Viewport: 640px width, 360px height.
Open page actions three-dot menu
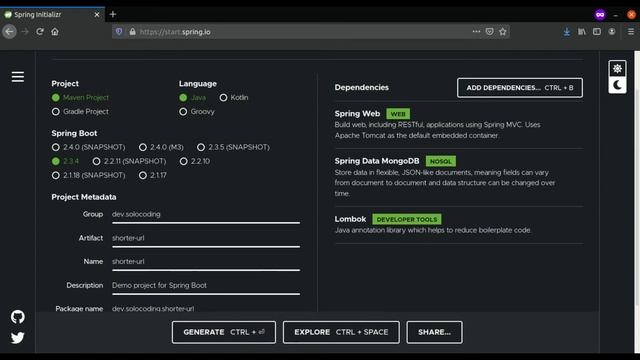coord(476,31)
